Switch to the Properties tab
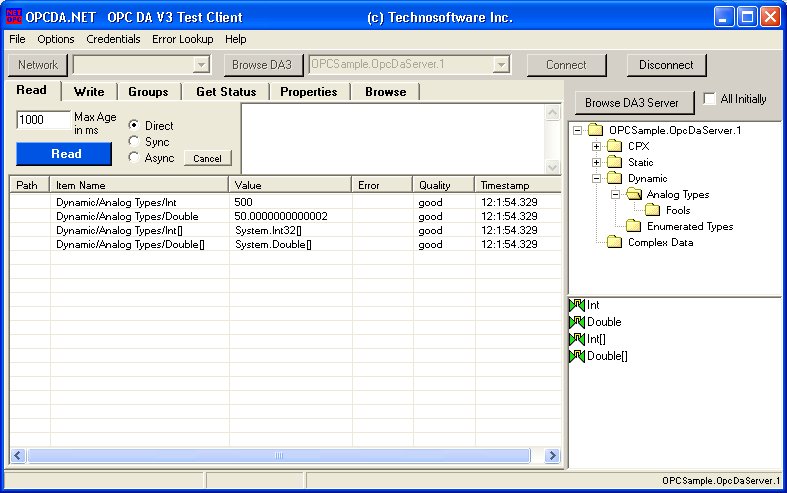 coord(309,92)
